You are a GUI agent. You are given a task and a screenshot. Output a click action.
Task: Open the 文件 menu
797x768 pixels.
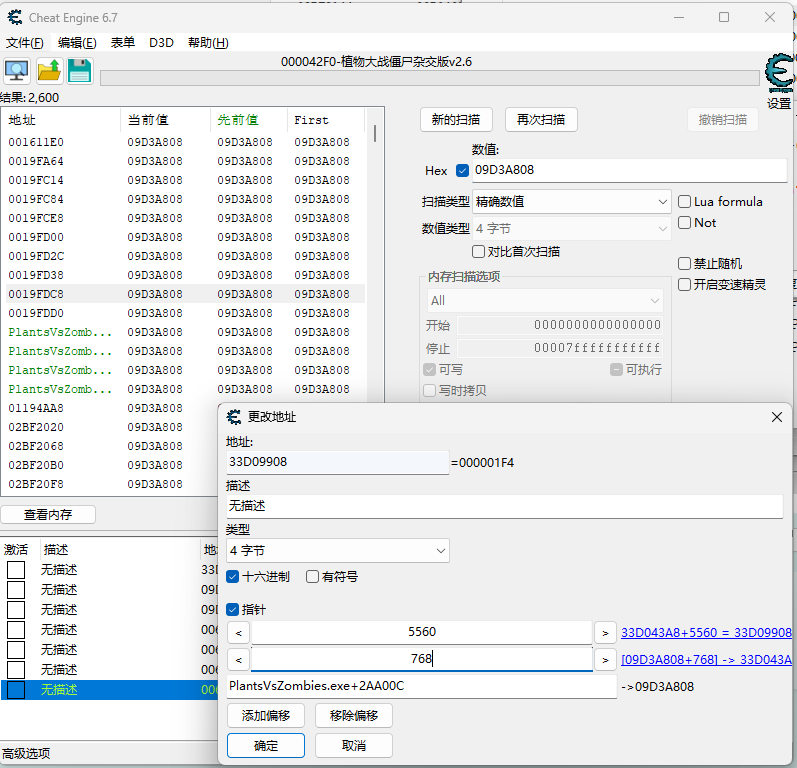(24, 43)
